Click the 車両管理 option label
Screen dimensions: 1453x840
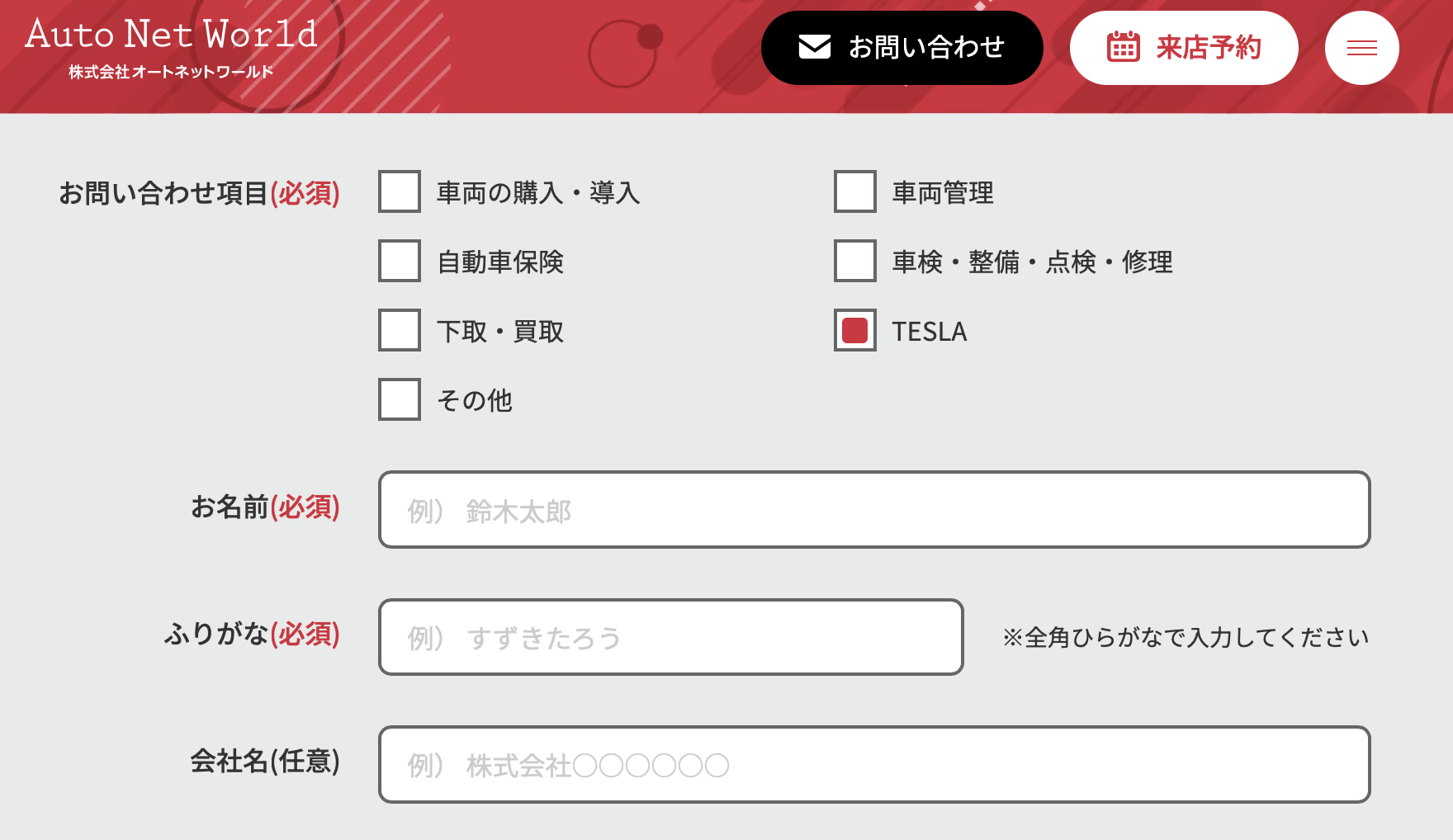(x=943, y=192)
